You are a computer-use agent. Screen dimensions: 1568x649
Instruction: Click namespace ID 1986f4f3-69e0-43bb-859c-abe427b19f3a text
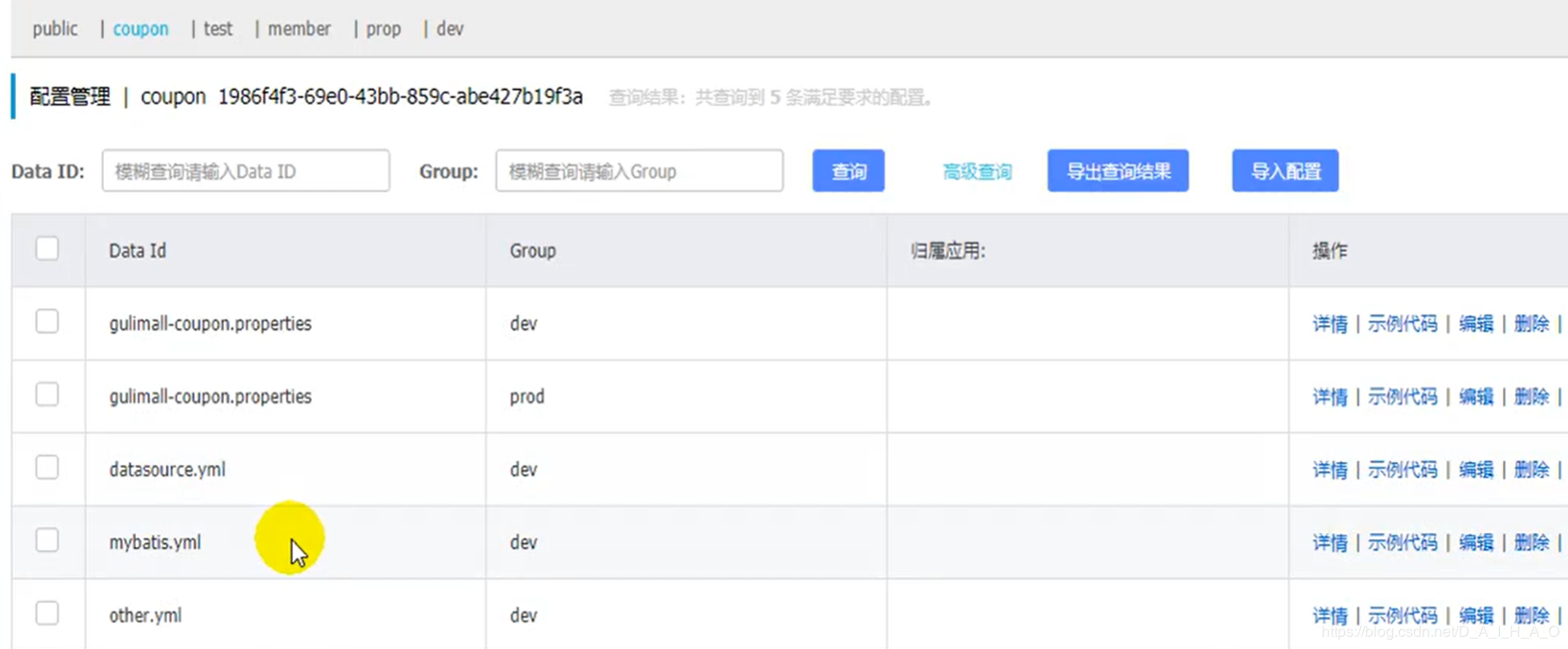pyautogui.click(x=401, y=96)
